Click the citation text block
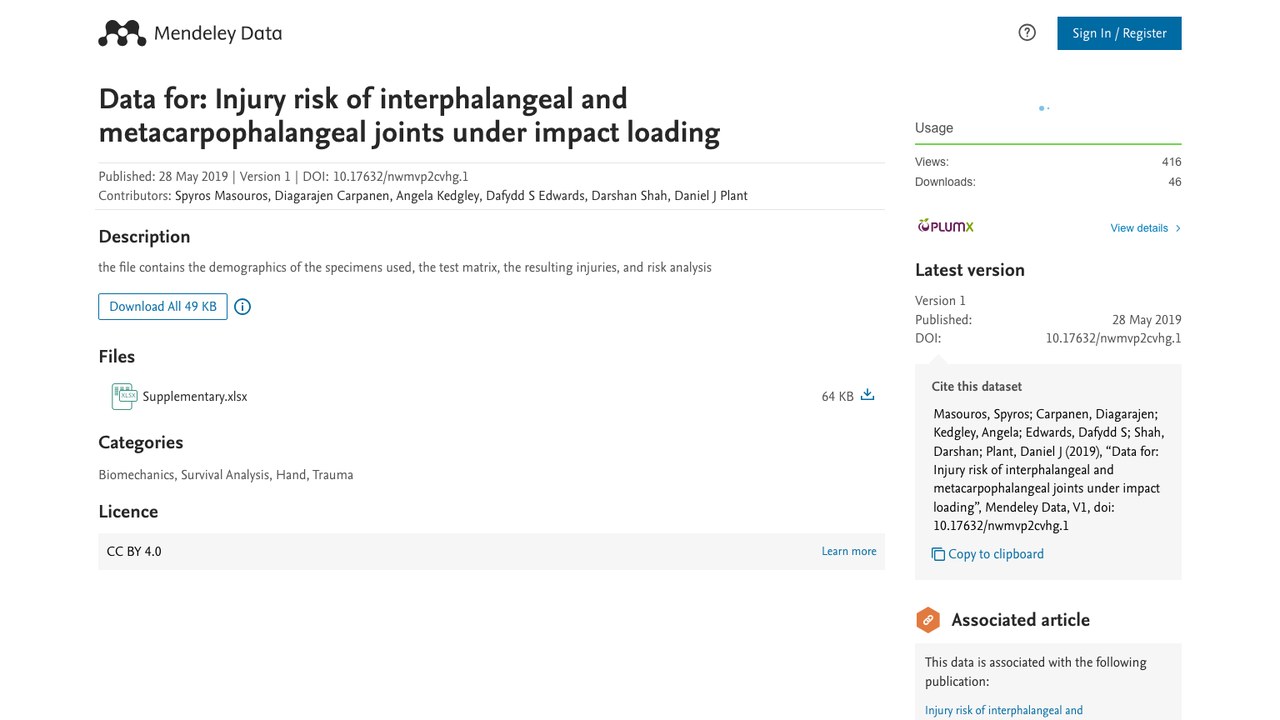This screenshot has width=1280, height=720. click(1048, 470)
